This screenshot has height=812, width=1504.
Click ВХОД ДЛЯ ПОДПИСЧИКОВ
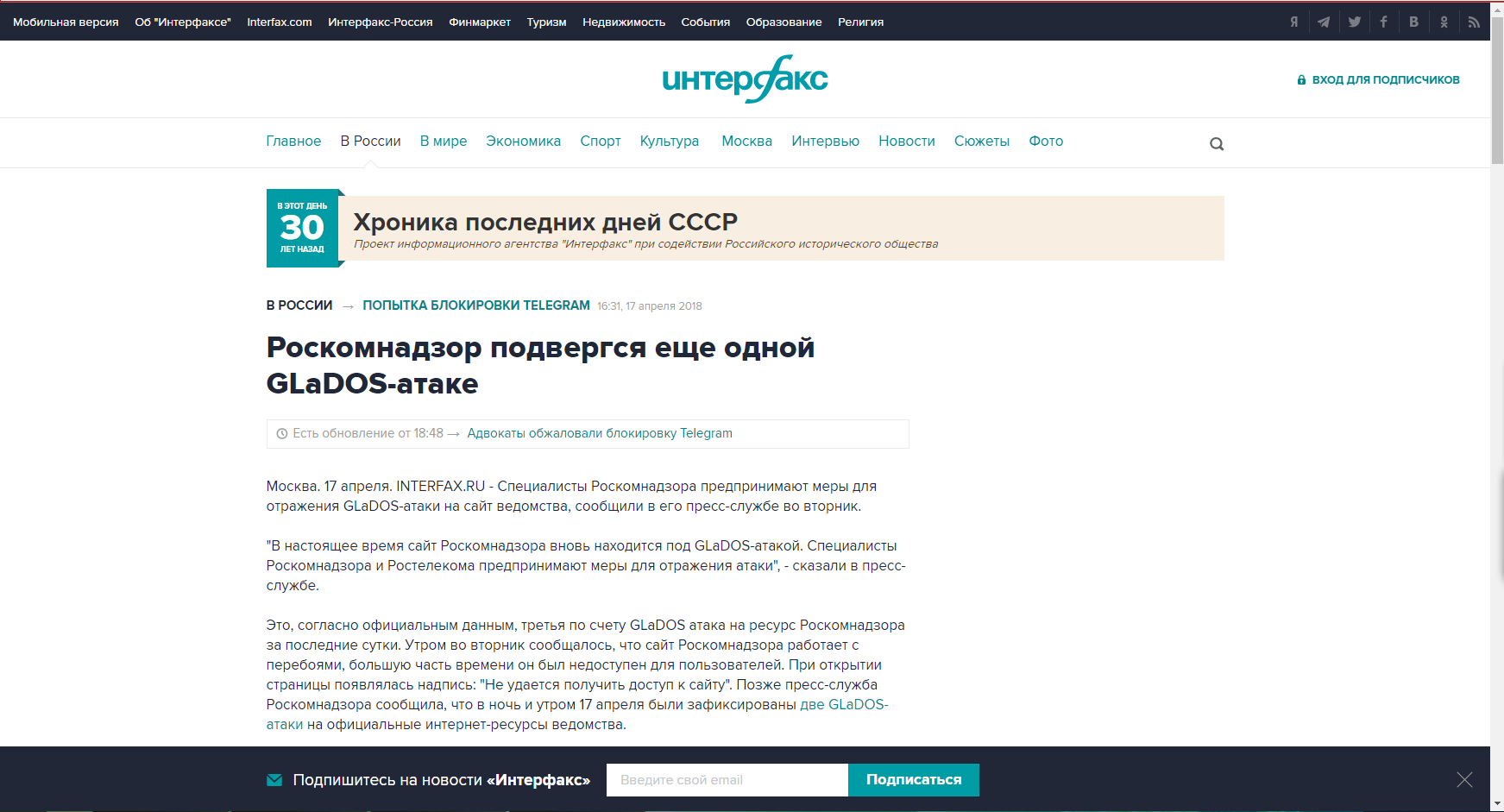1386,79
